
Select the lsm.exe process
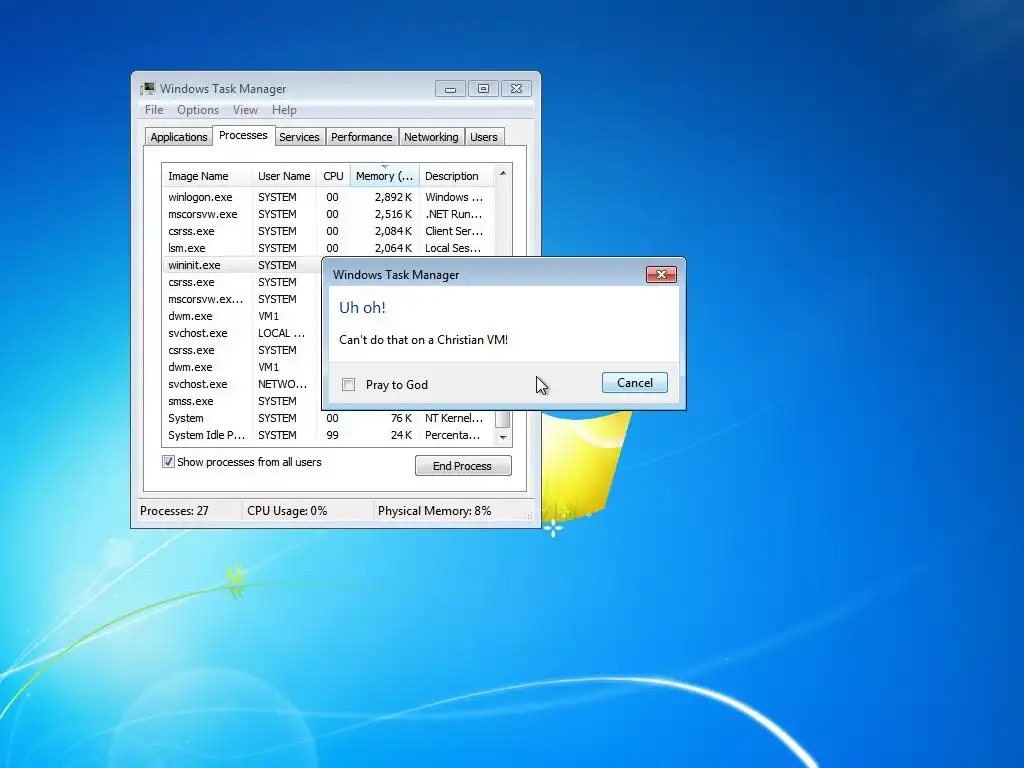pyautogui.click(x=328, y=248)
